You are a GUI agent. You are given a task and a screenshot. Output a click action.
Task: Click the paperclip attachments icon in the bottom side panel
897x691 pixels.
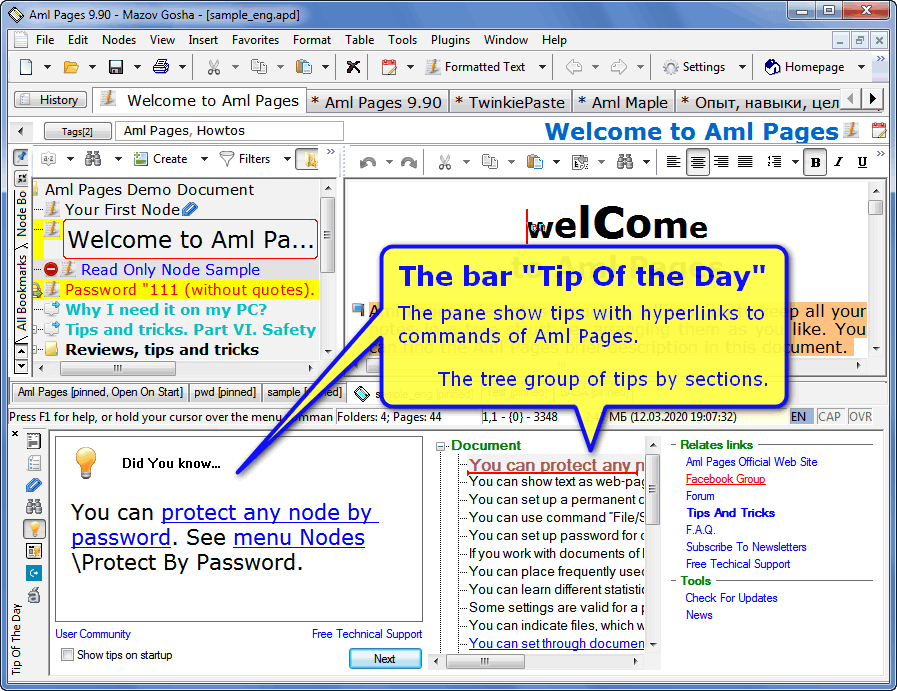point(34,485)
